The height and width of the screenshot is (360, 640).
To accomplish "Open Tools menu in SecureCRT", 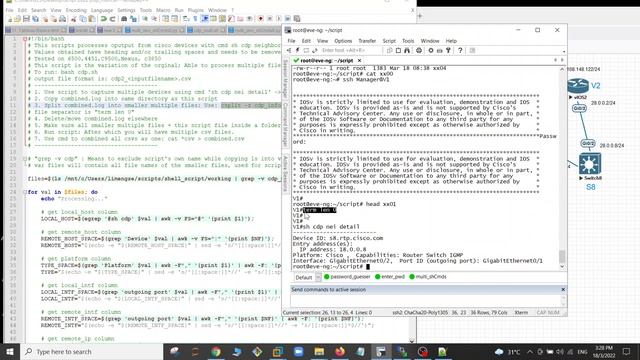I will tap(408, 41).
